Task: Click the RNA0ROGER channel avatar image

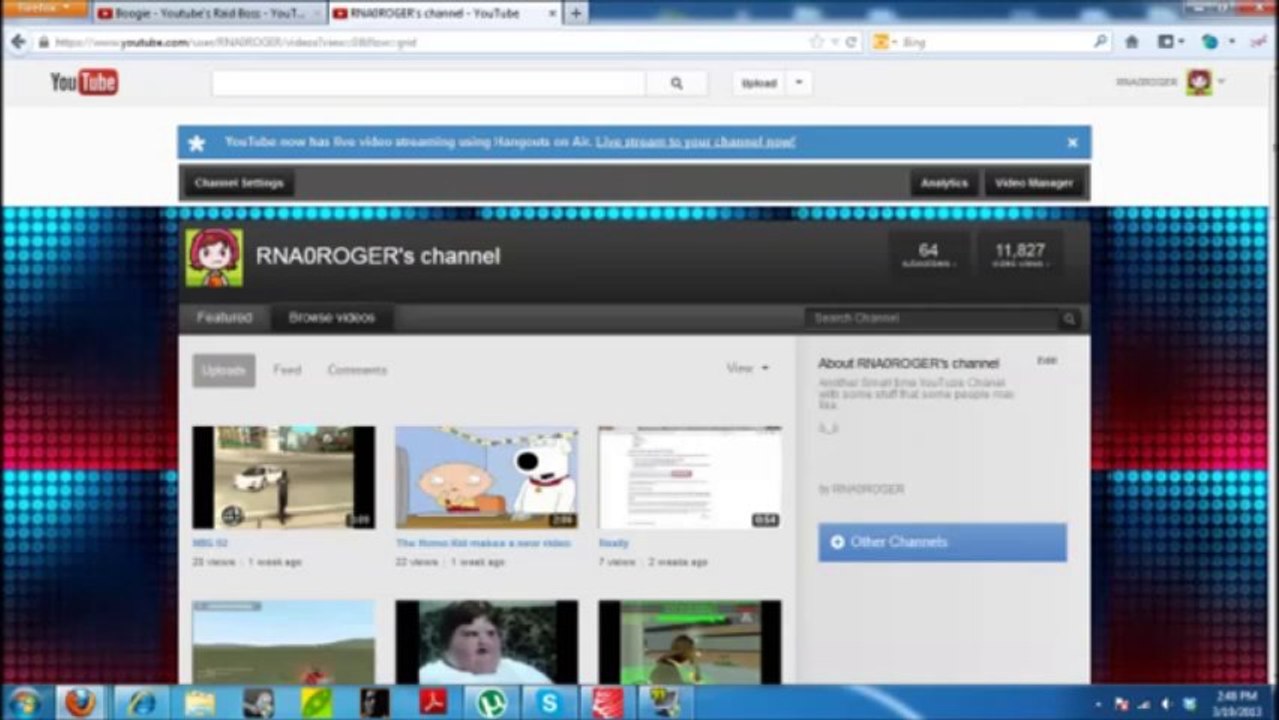Action: pyautogui.click(x=214, y=257)
